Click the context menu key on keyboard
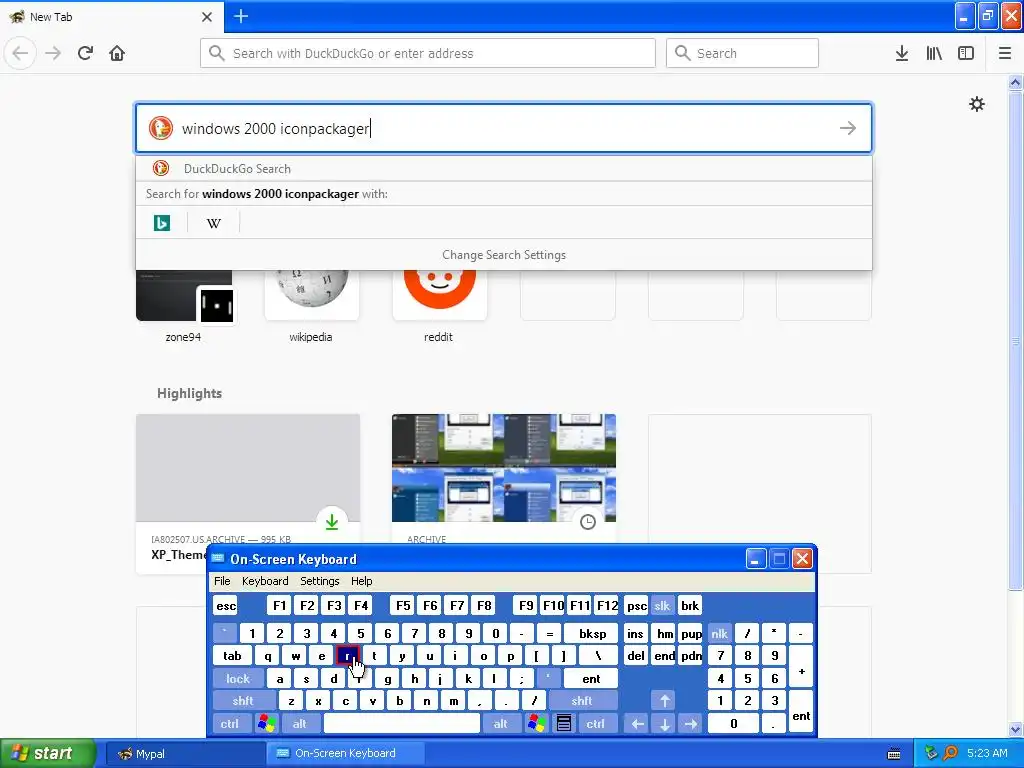The width and height of the screenshot is (1024, 768). pos(564,724)
